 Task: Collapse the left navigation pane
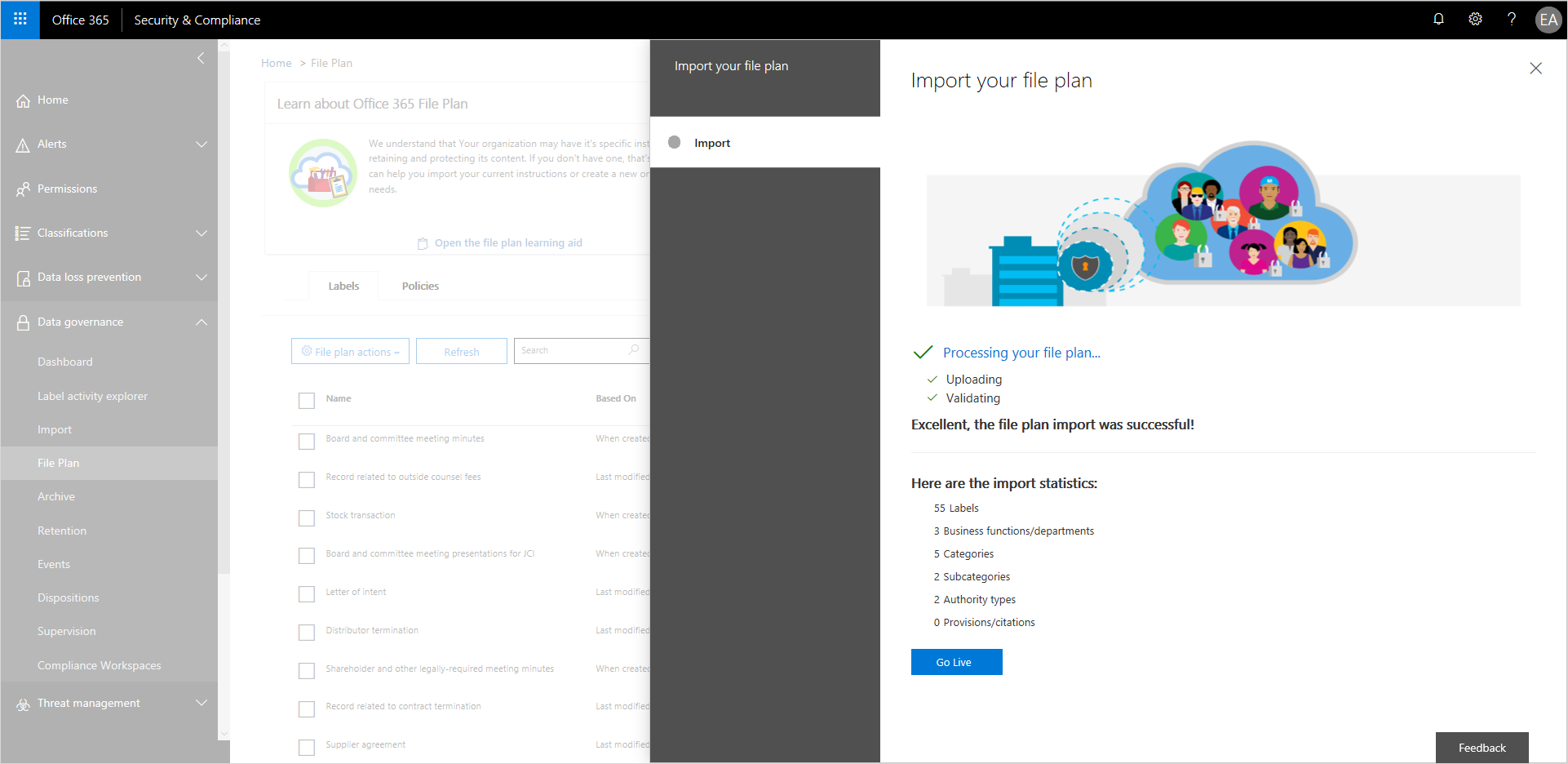[201, 58]
